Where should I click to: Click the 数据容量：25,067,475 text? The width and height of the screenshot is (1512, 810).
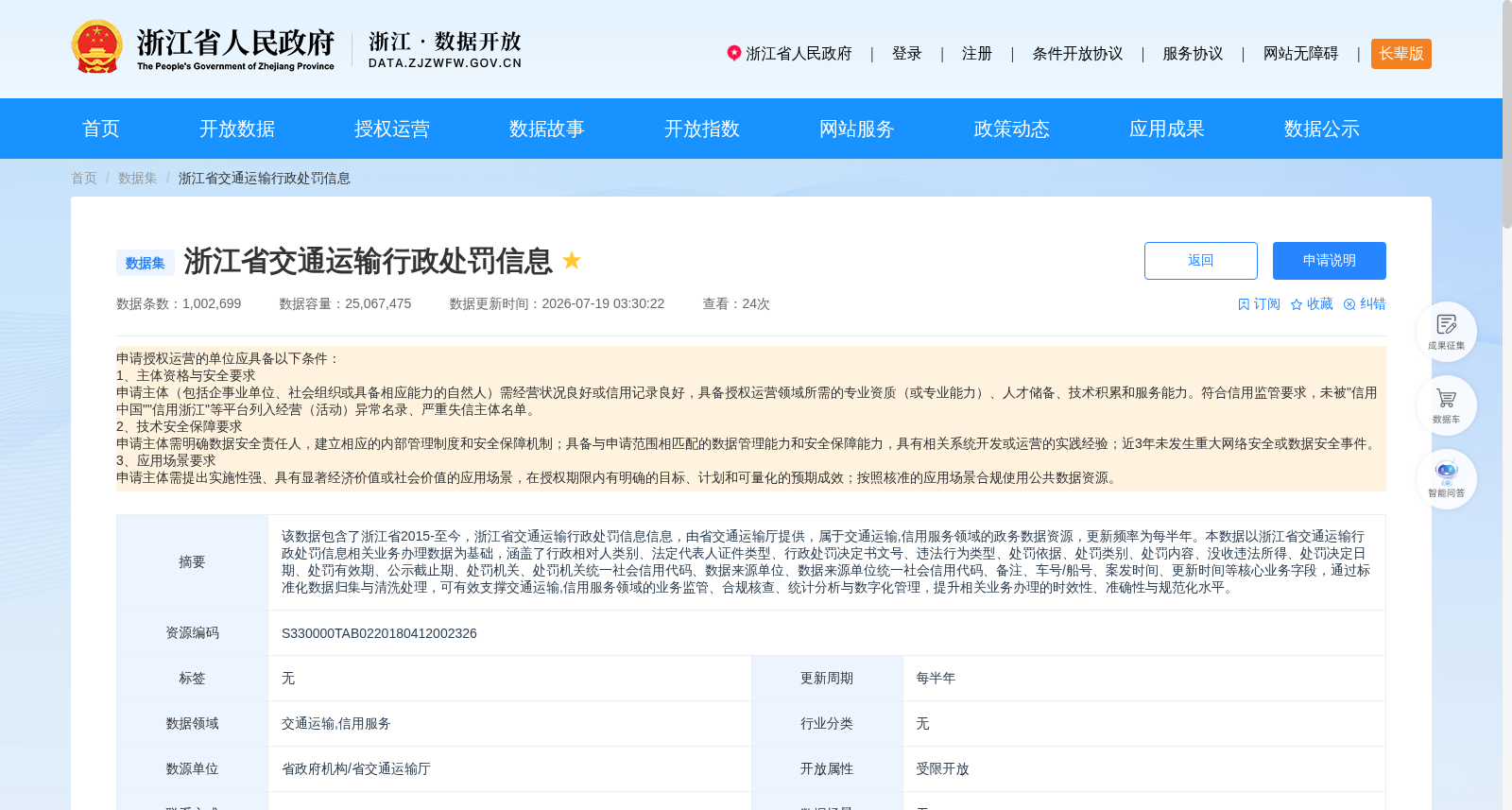[345, 304]
